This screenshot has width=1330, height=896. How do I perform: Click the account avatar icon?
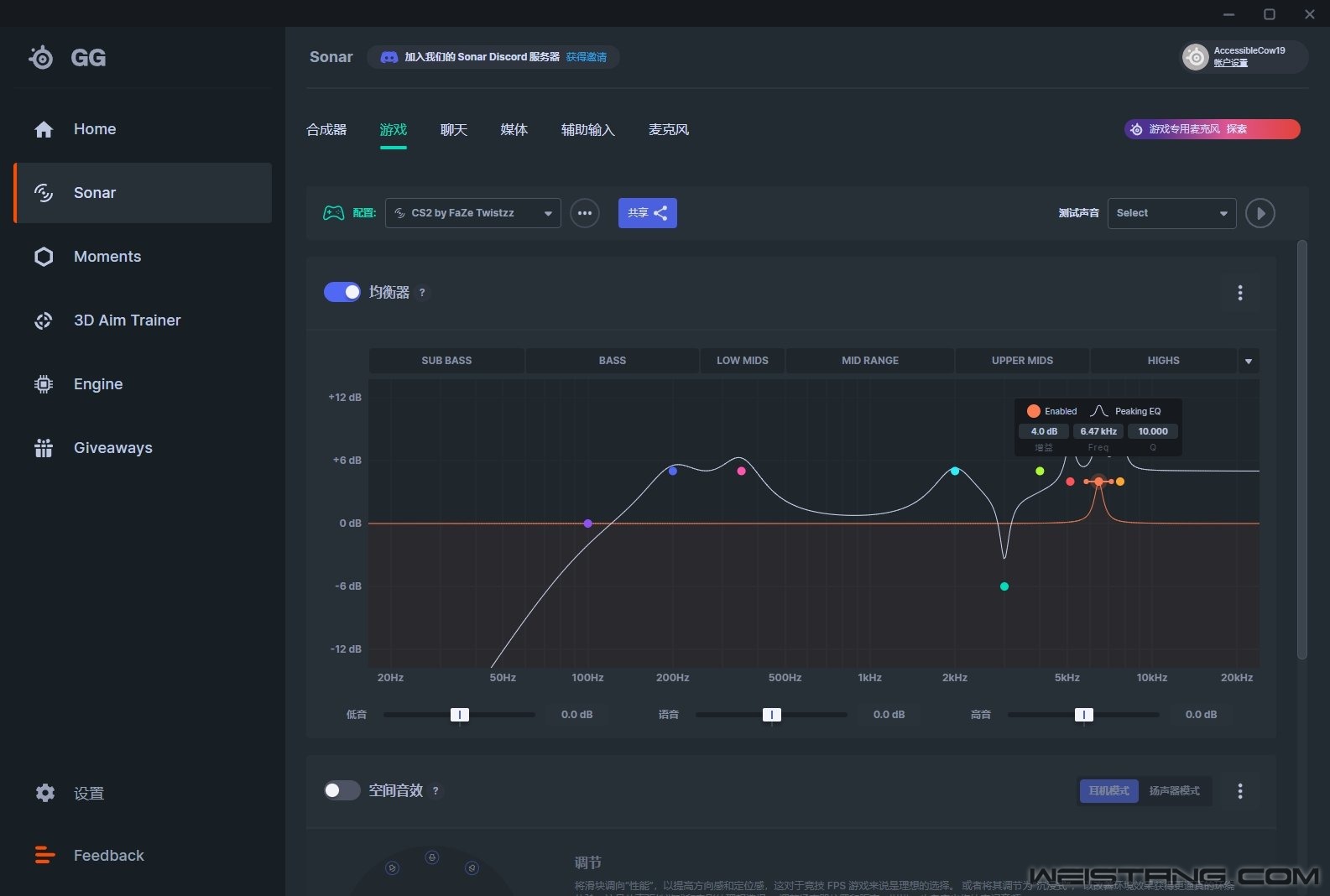[1195, 56]
